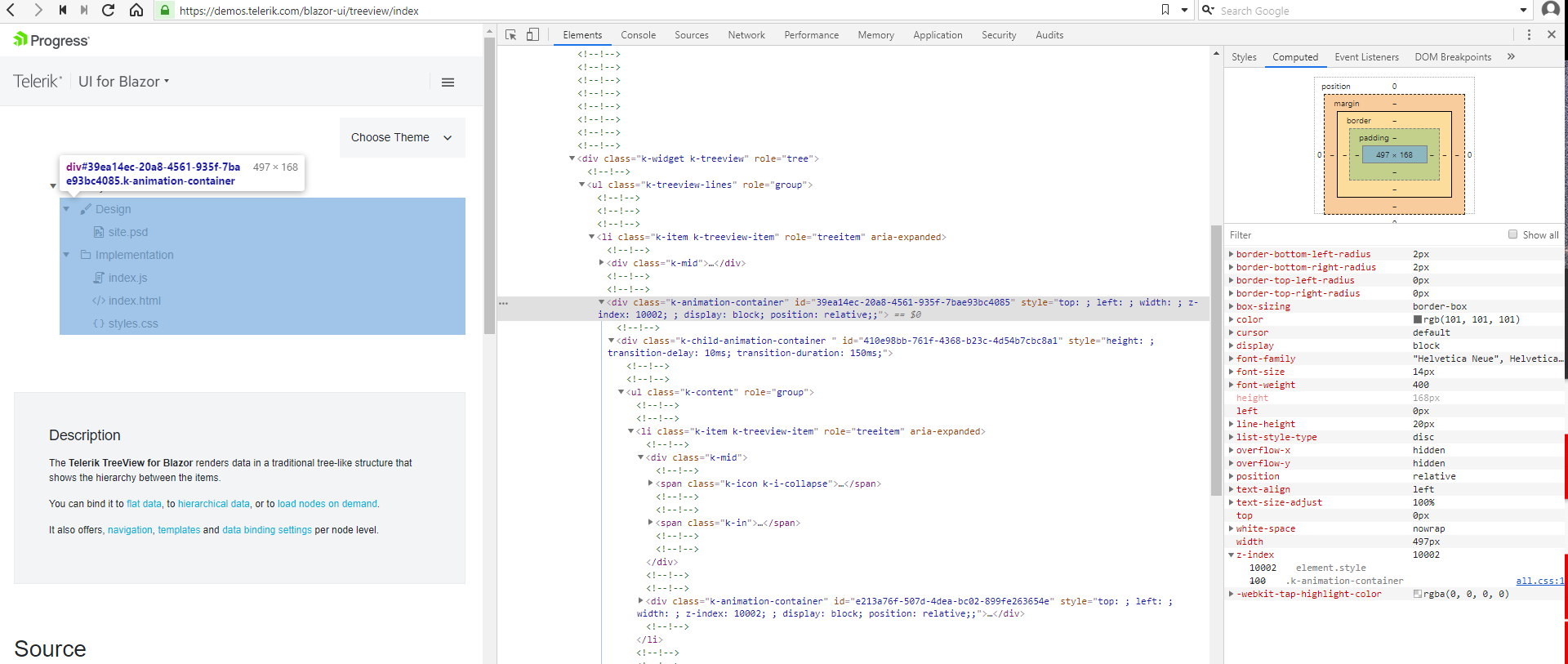Click the color swatch for rgb(101, 101, 101)
This screenshot has height=664, width=1568.
pyautogui.click(x=1418, y=320)
